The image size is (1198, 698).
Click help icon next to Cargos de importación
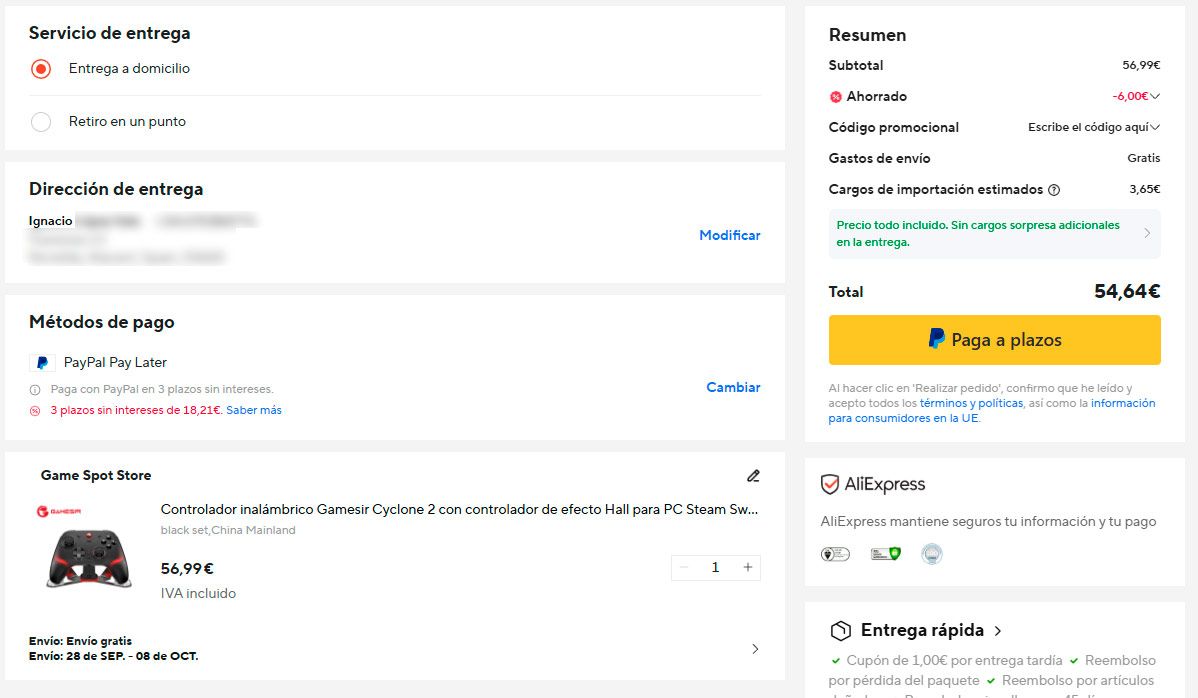coord(1054,190)
